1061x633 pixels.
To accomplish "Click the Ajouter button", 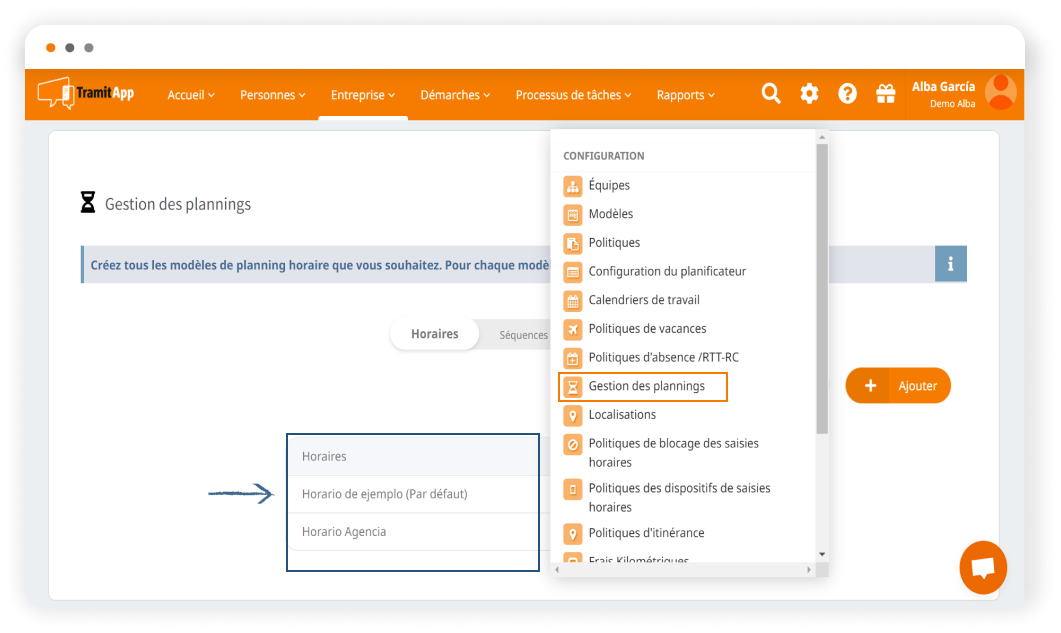I will pyautogui.click(x=898, y=386).
